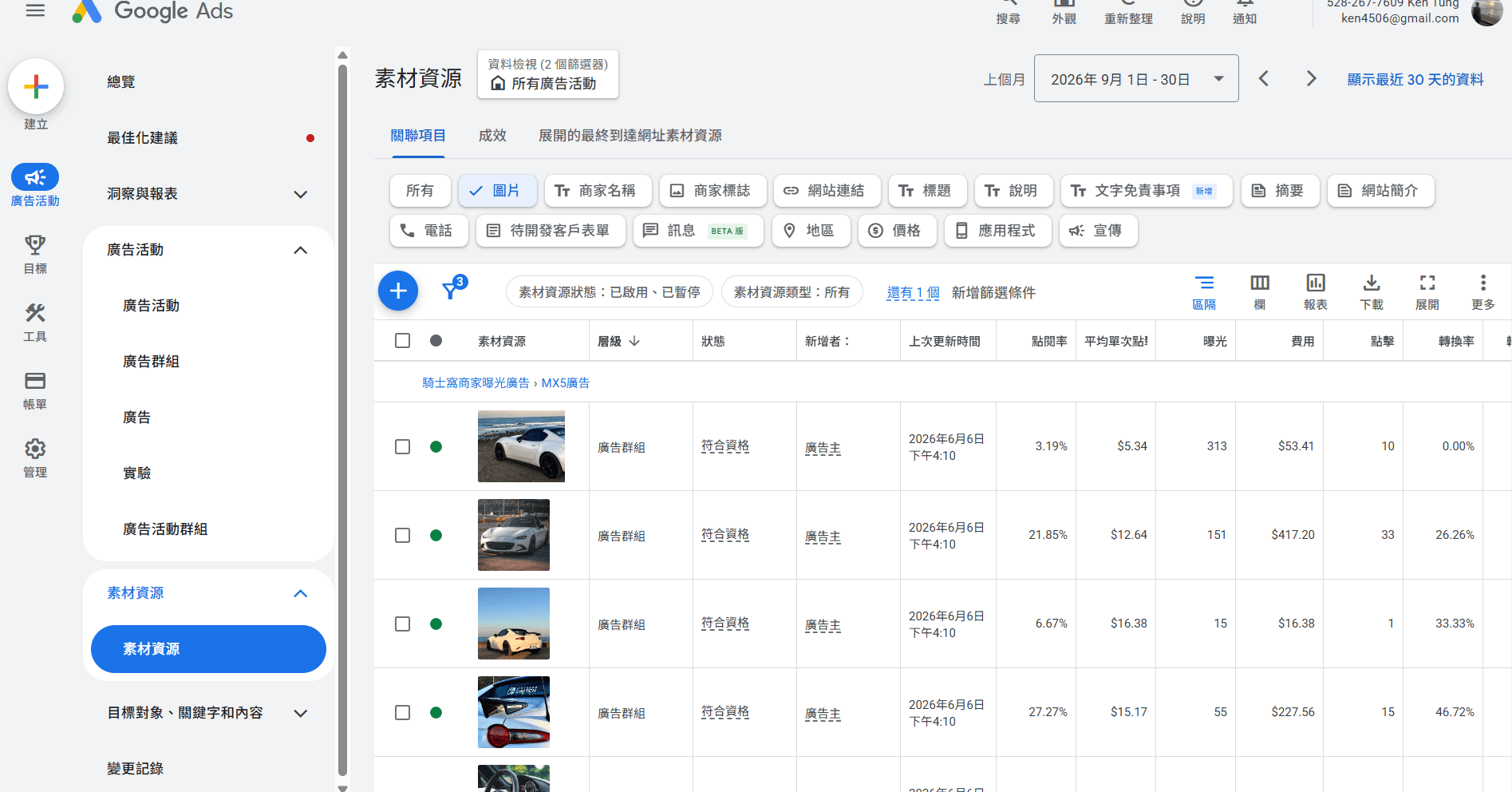Screen dimensions: 1512x792
Task: Check the row with cost $53.41
Action: (x=403, y=447)
